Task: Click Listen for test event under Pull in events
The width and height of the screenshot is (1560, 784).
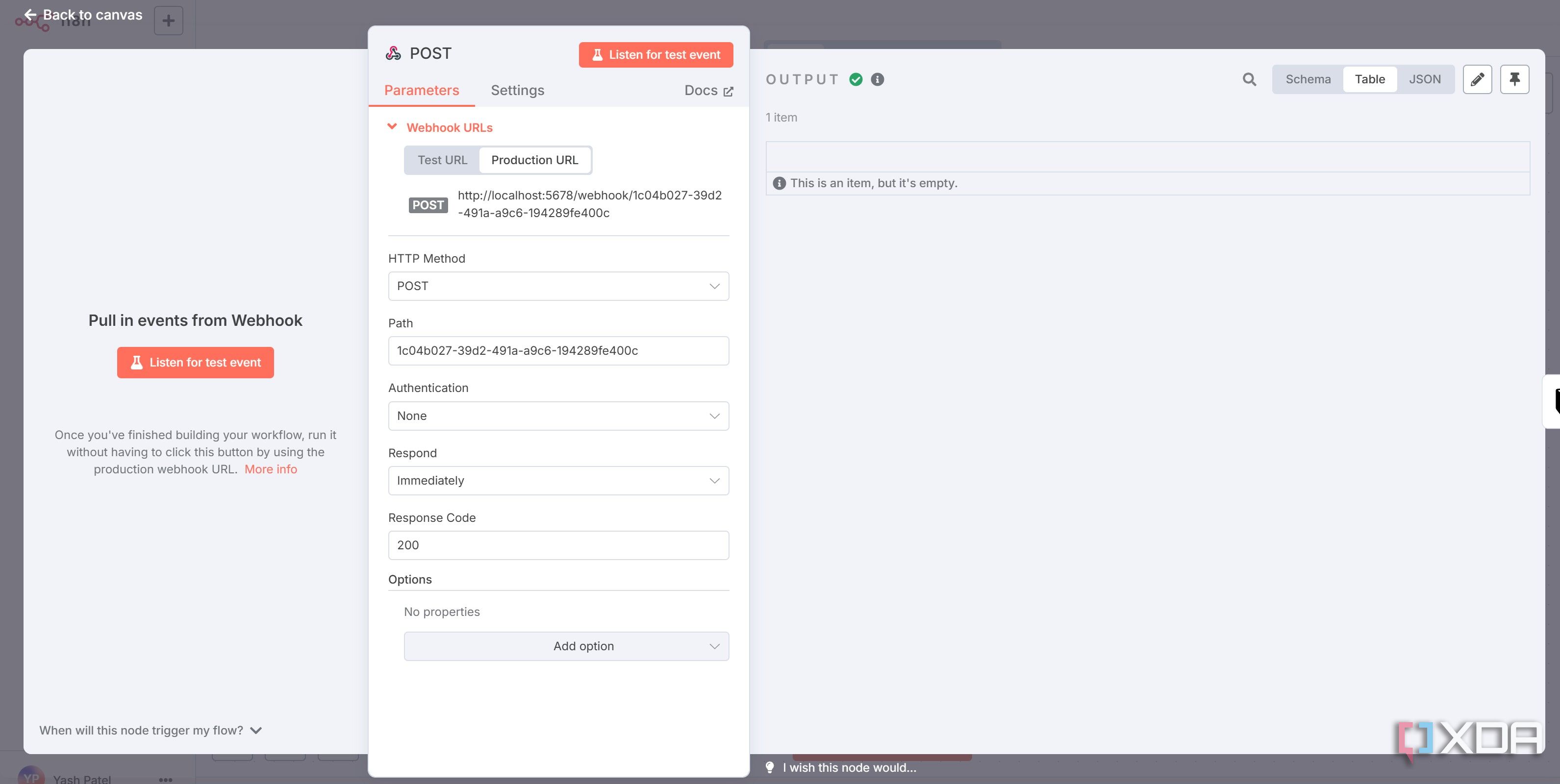Action: tap(195, 363)
